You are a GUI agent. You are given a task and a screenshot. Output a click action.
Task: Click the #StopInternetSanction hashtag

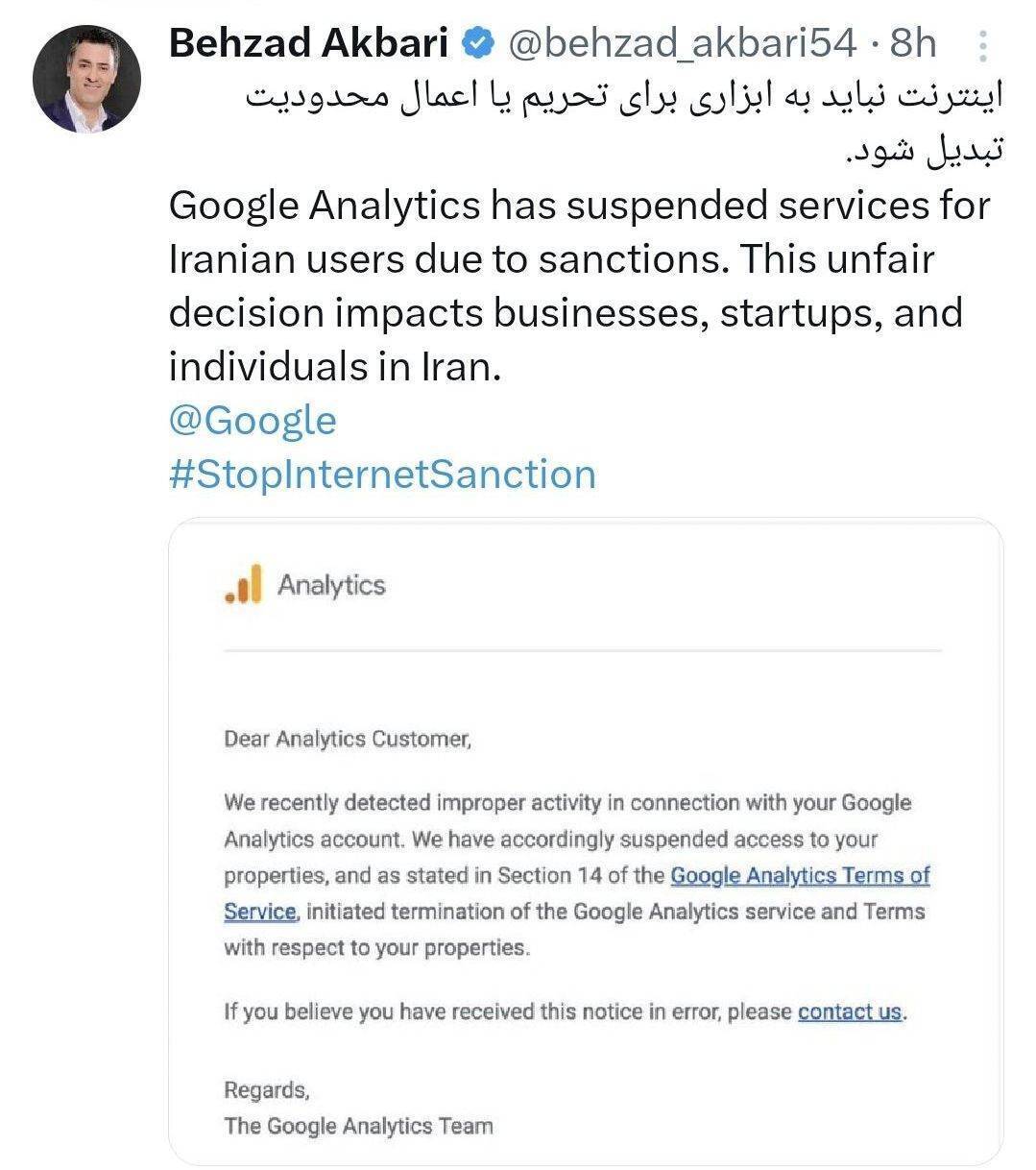[382, 473]
